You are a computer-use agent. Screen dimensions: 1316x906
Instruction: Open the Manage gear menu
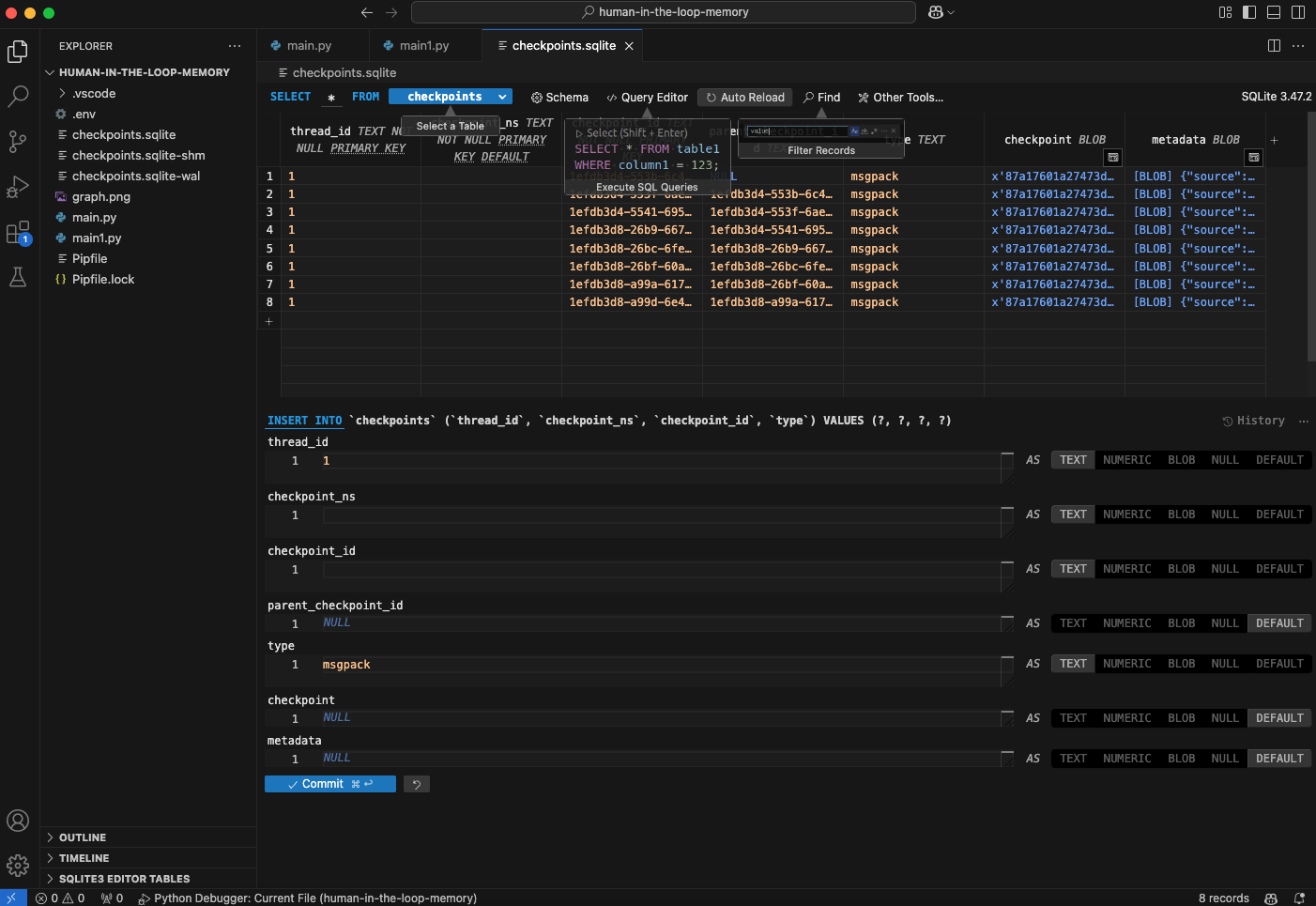pos(18,866)
